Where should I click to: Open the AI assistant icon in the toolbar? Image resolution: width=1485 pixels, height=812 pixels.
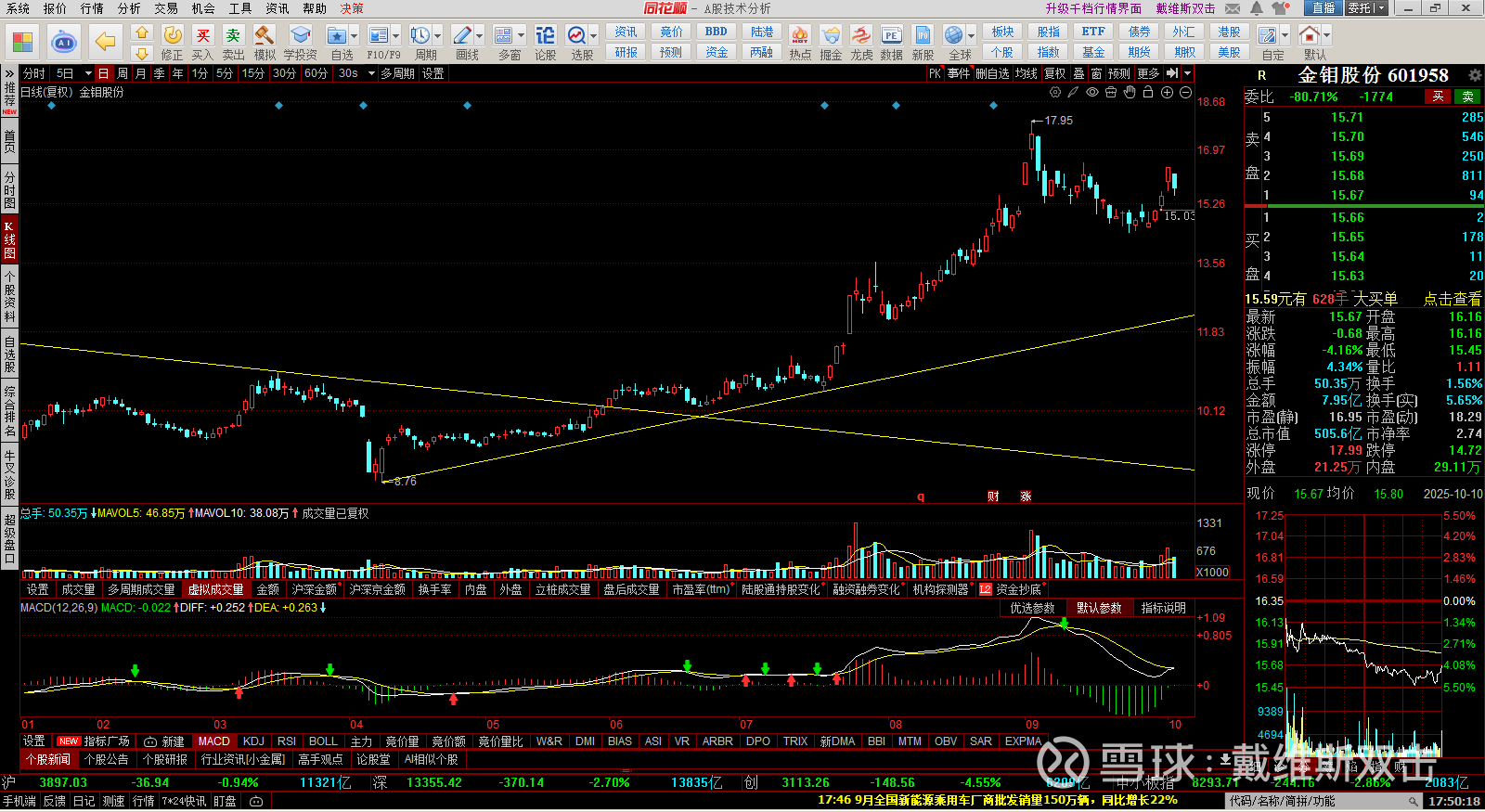tap(64, 42)
